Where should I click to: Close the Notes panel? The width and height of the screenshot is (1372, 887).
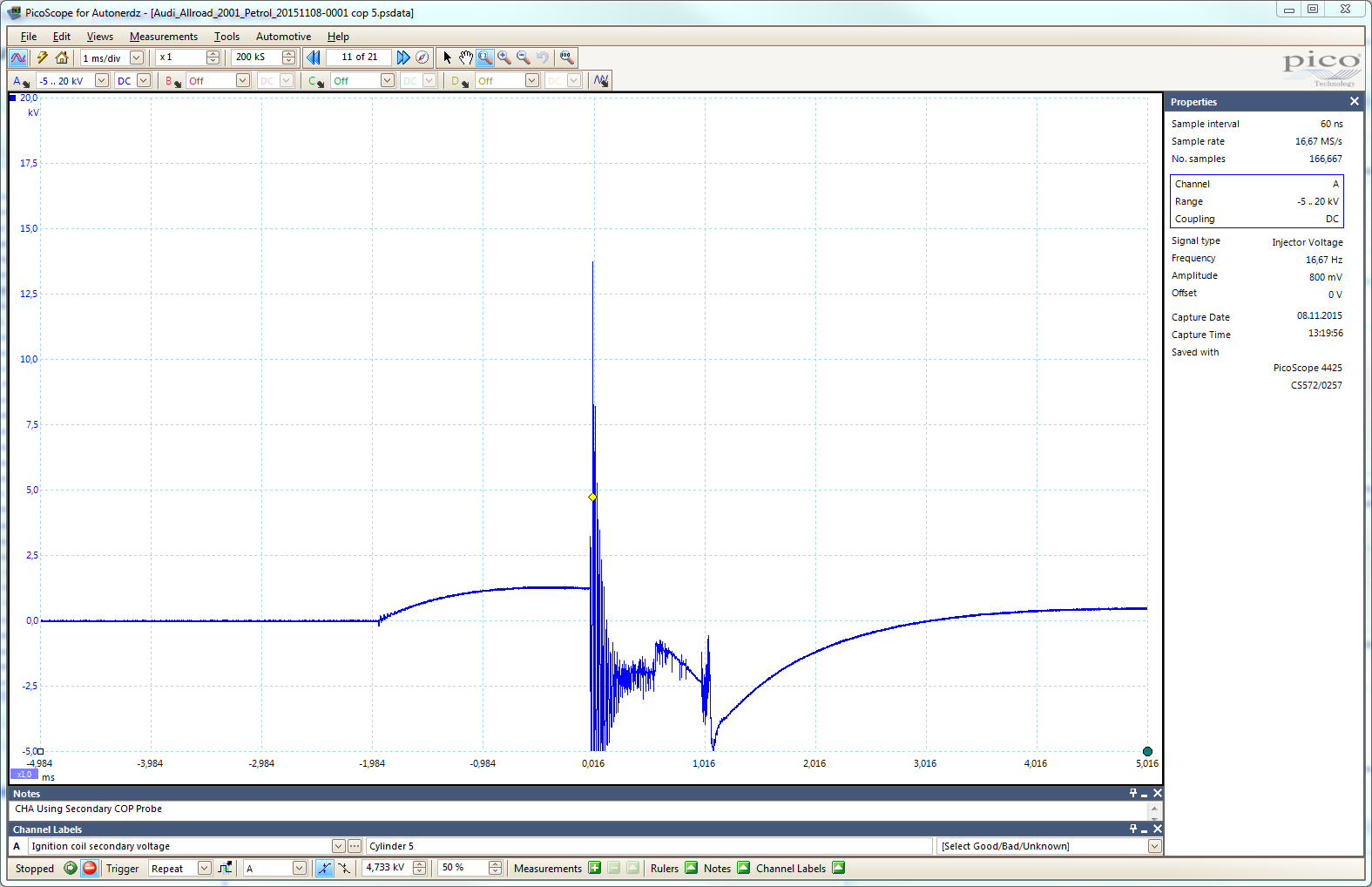pos(1158,793)
